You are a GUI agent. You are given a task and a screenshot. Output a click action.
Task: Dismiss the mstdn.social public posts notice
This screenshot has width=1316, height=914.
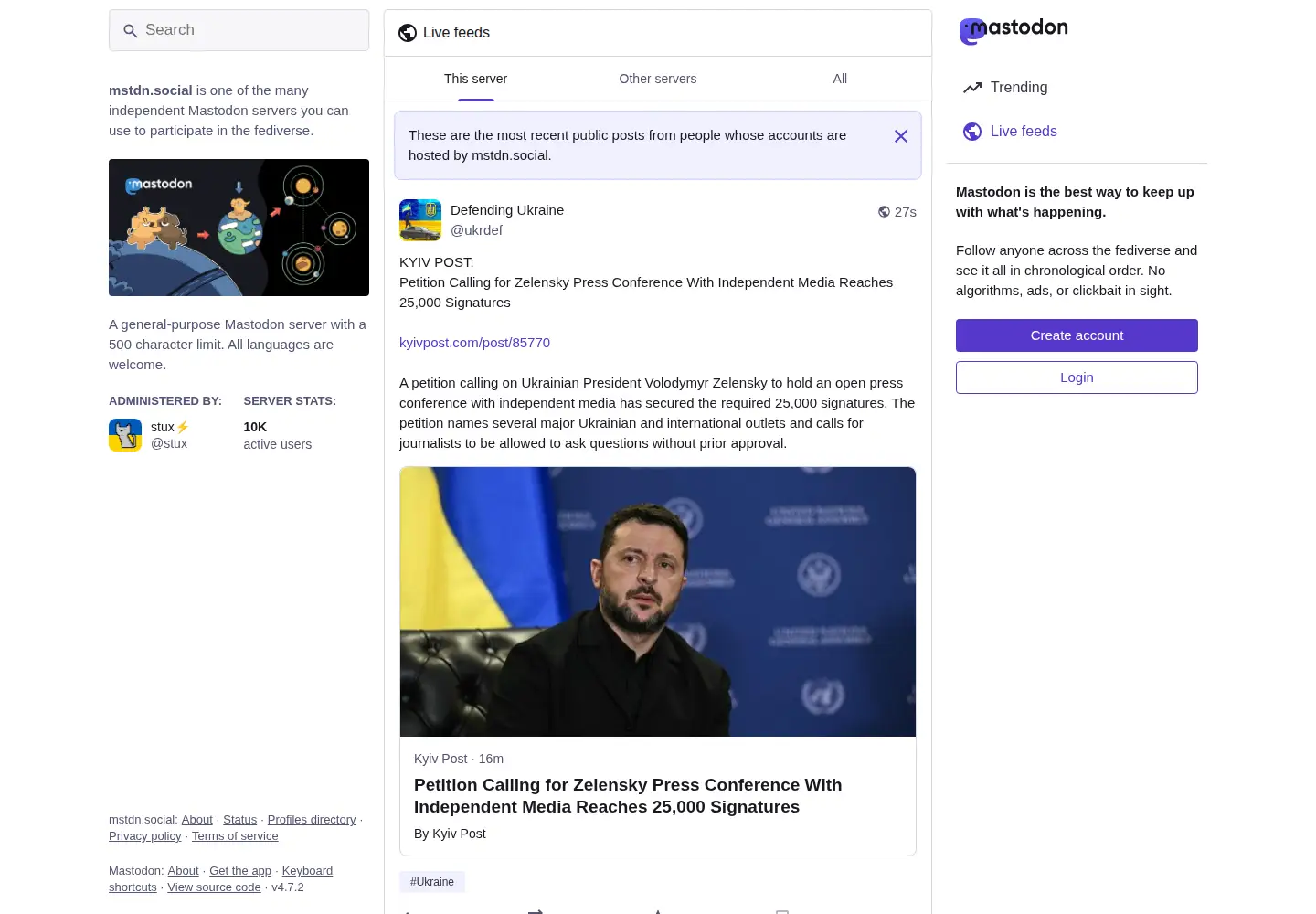pos(901,136)
